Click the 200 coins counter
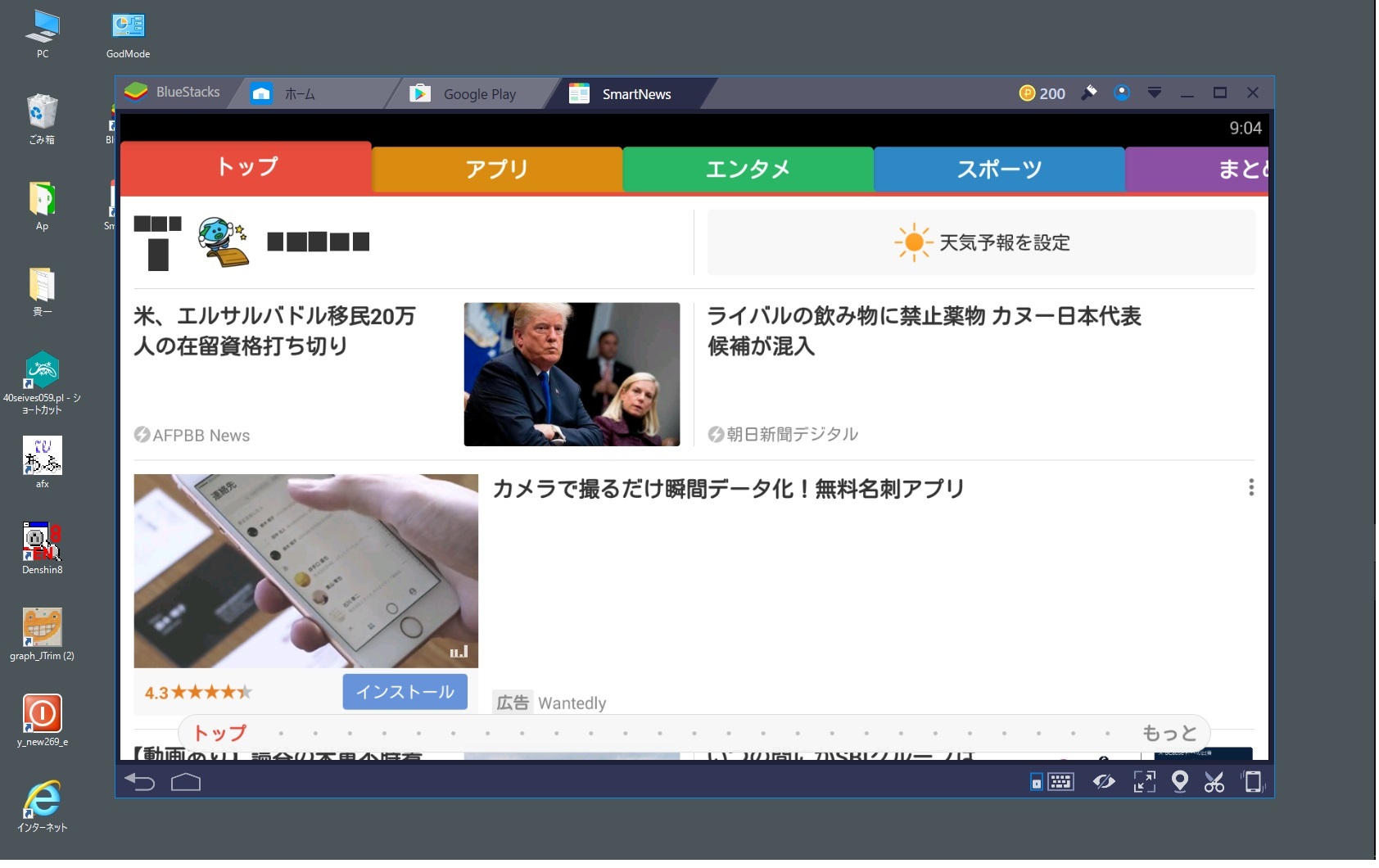 click(x=1042, y=93)
